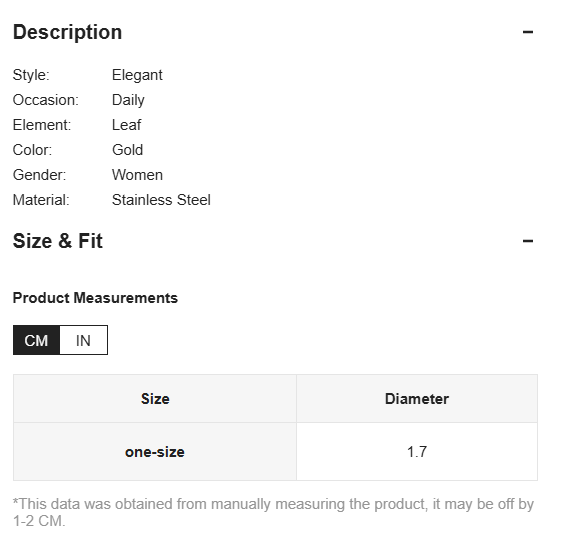The image size is (572, 538).
Task: Click the 1.7 diameter value cell
Action: click(417, 452)
